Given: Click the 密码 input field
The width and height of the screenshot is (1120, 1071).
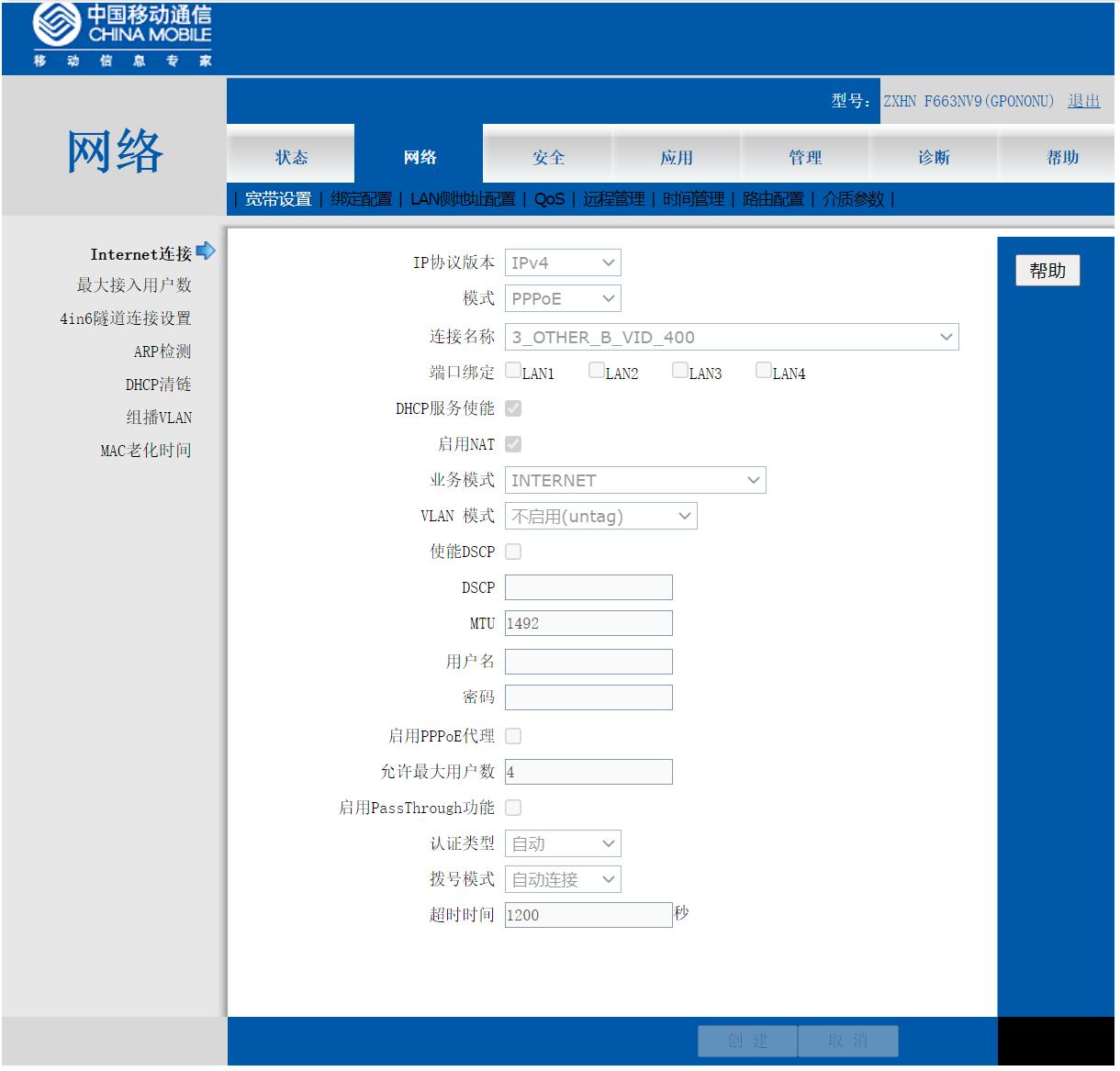Looking at the screenshot, I should 588,697.
